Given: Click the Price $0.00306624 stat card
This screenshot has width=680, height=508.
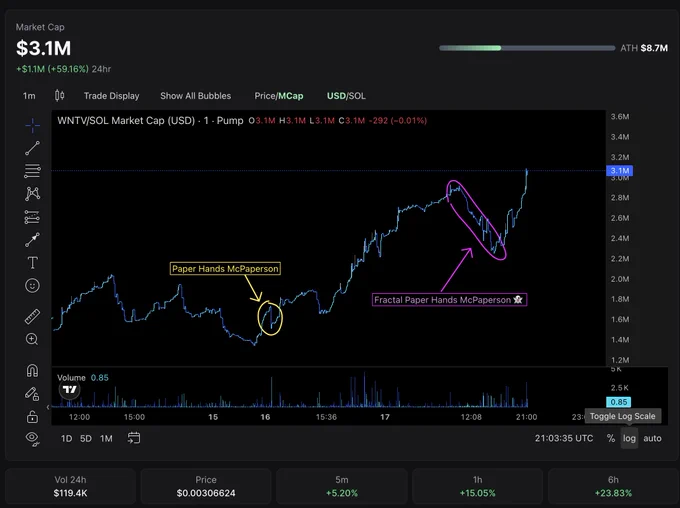Looking at the screenshot, I should click(x=206, y=486).
